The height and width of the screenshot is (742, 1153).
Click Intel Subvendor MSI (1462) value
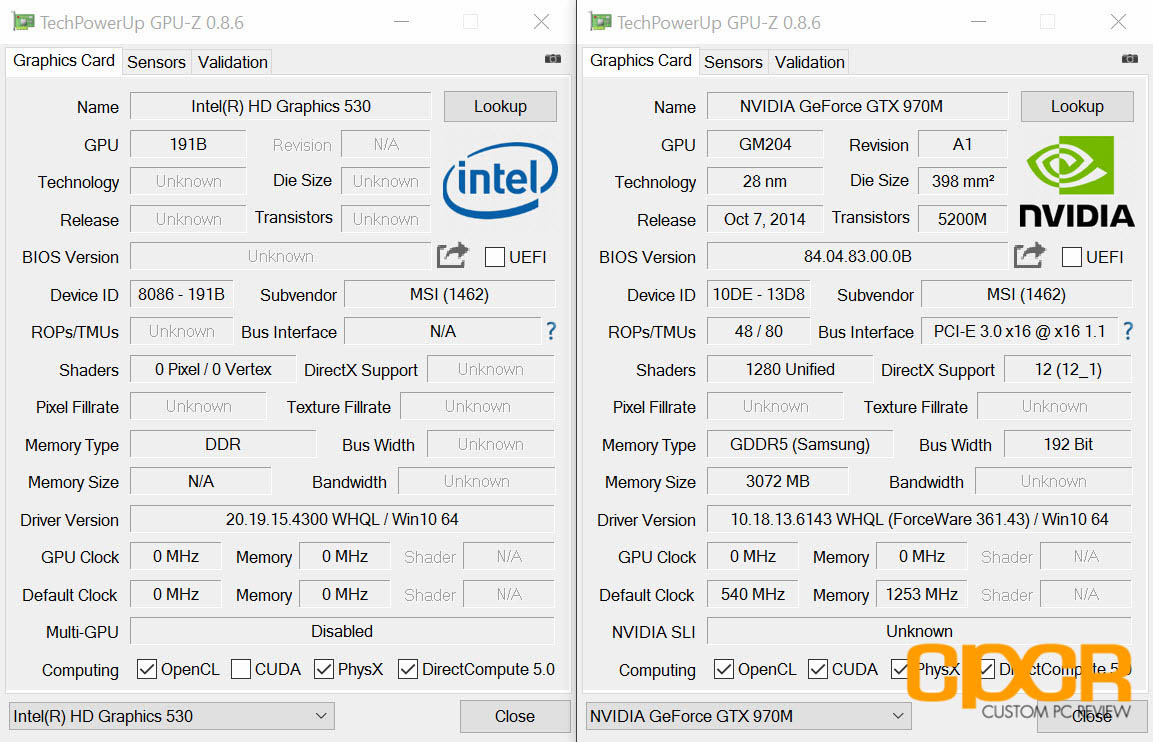449,294
